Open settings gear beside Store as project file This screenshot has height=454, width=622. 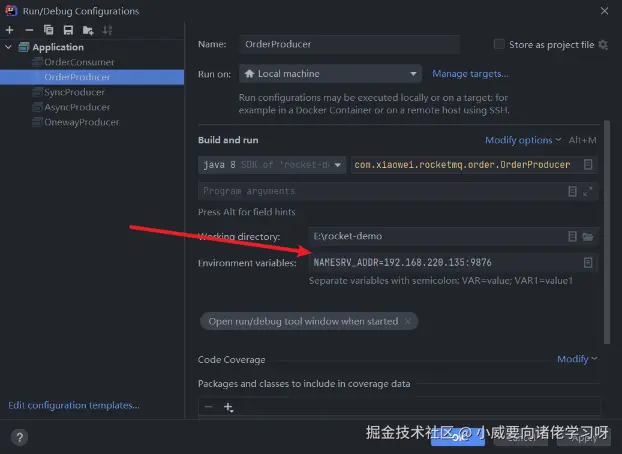pyautogui.click(x=603, y=44)
